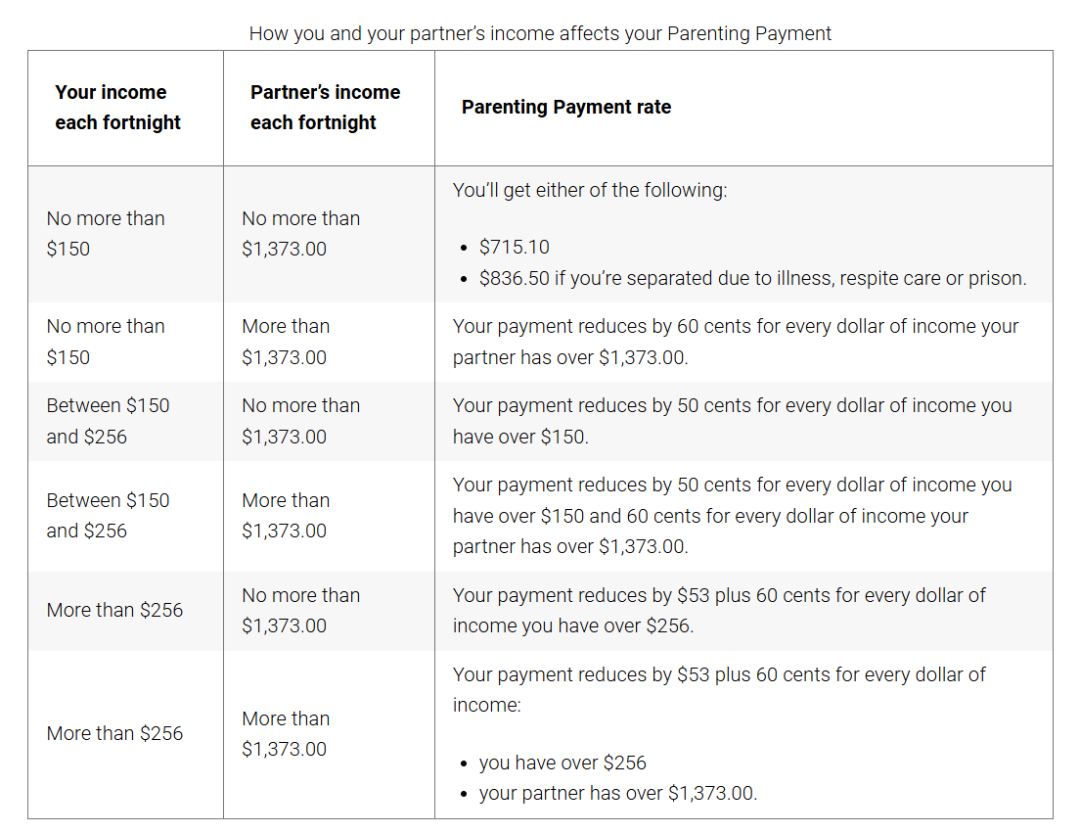Select the $715.10 bullet item
1080x833 pixels.
(514, 247)
